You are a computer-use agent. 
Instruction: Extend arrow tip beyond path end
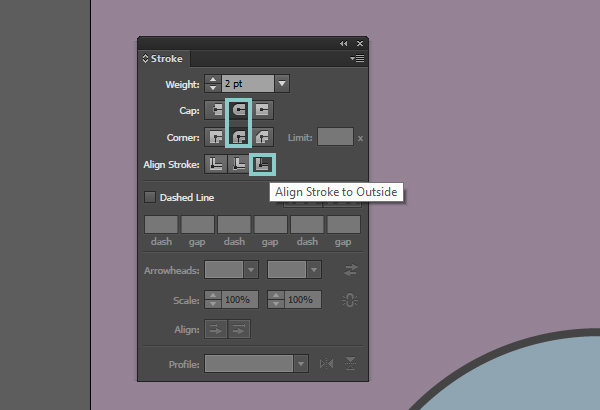[216, 329]
